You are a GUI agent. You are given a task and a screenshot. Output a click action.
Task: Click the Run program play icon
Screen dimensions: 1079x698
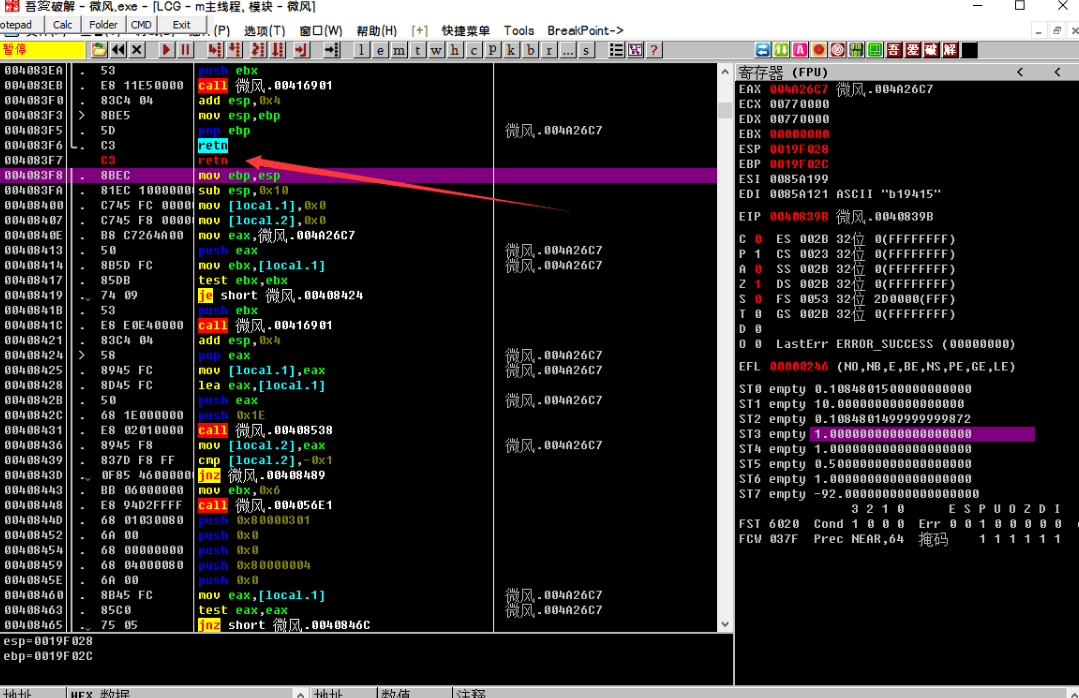(x=165, y=50)
